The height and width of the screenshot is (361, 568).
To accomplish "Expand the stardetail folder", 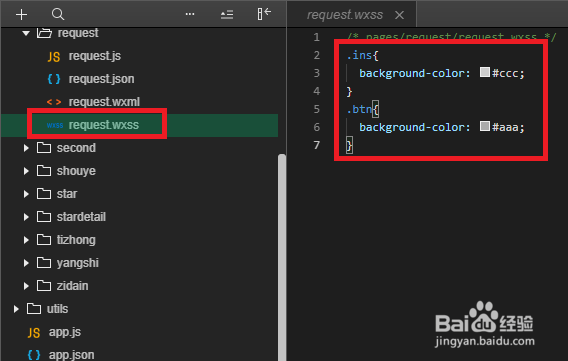I will tap(26, 217).
